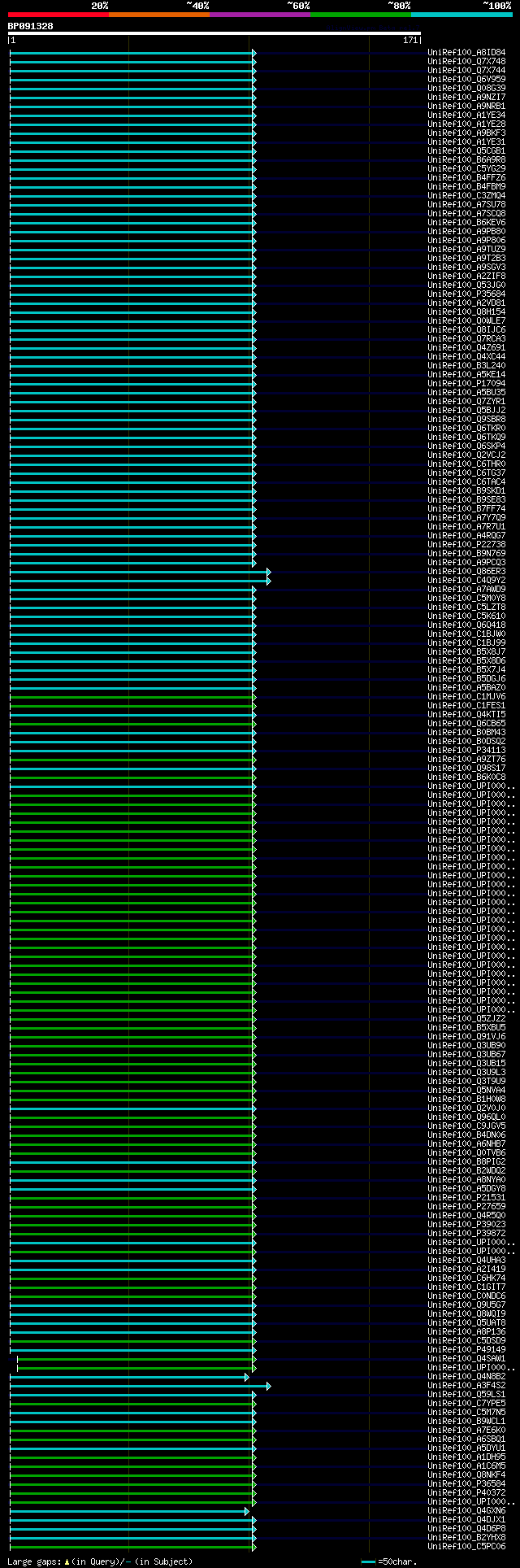520x1568 pixels.
Task: Open hit UniRef100_A9BKF3
Action: [466, 133]
